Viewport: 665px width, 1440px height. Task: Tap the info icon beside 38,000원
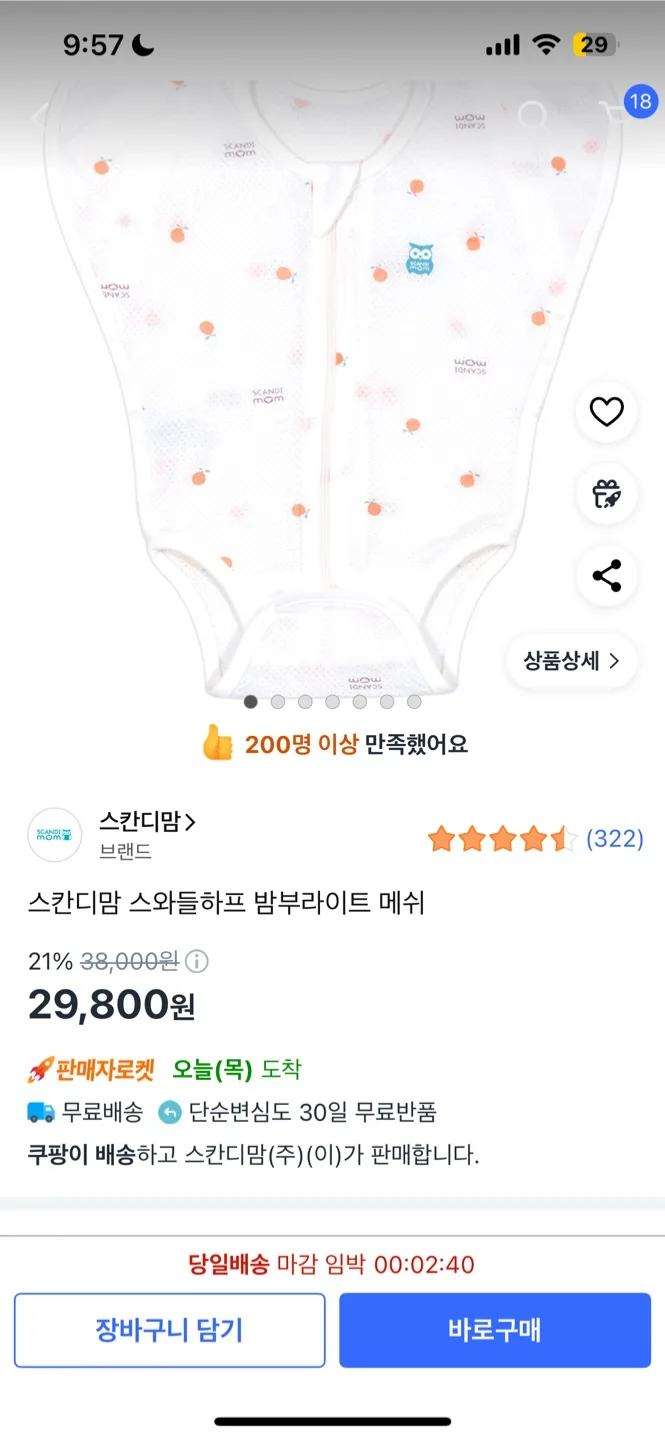(198, 962)
